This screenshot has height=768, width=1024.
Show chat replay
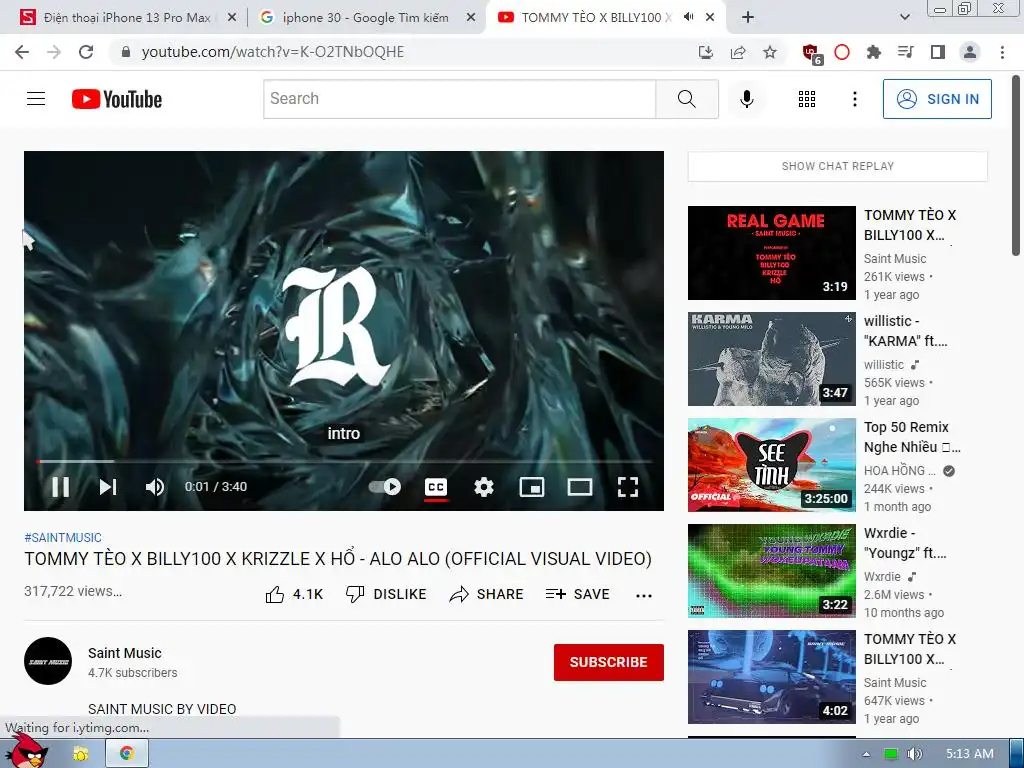[838, 166]
